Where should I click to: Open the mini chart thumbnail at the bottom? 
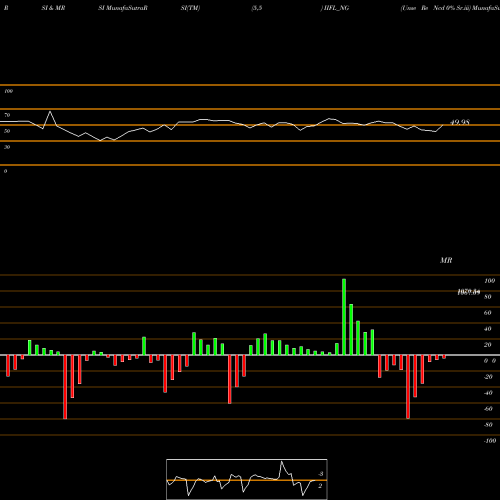pyautogui.click(x=247, y=479)
